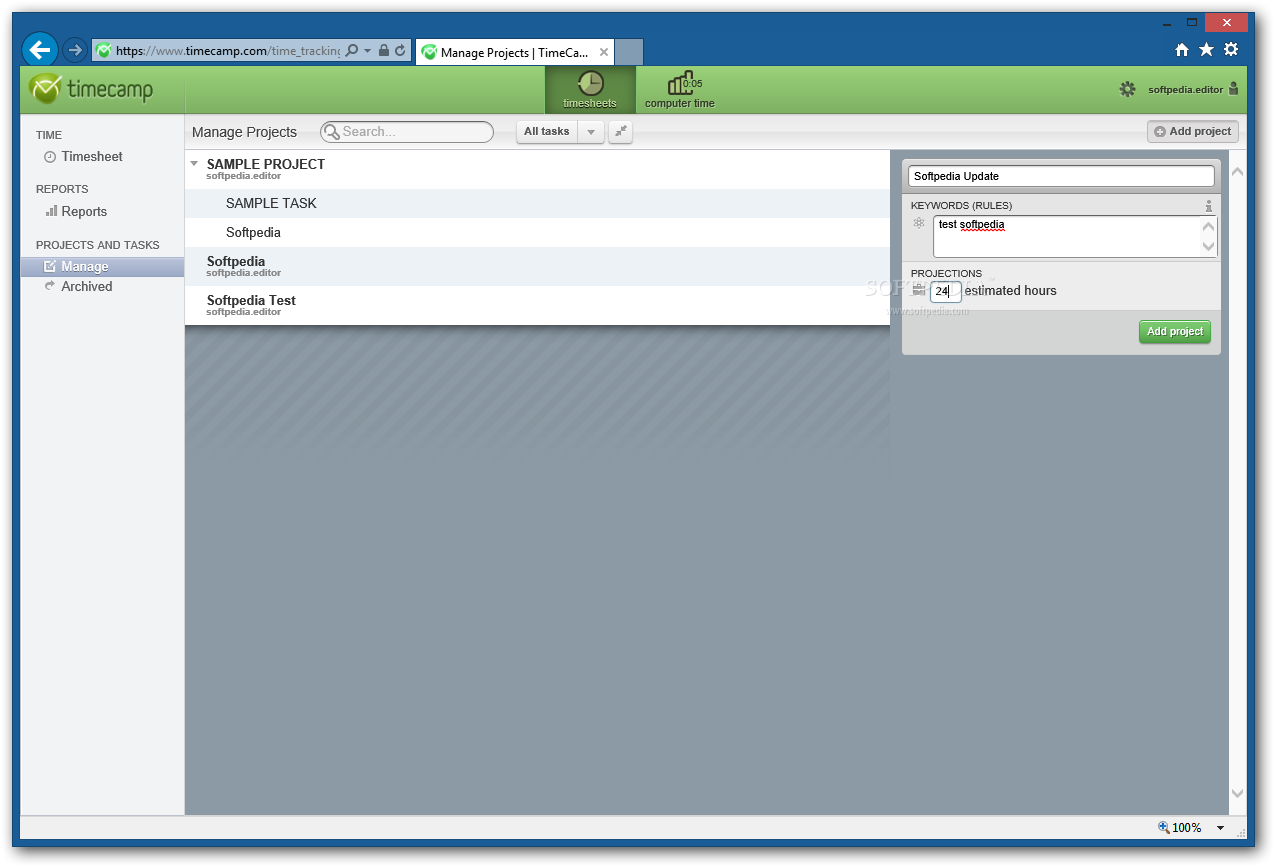Open a new blank browser tab
Viewport: 1275px width, 867px height.
pos(628,52)
